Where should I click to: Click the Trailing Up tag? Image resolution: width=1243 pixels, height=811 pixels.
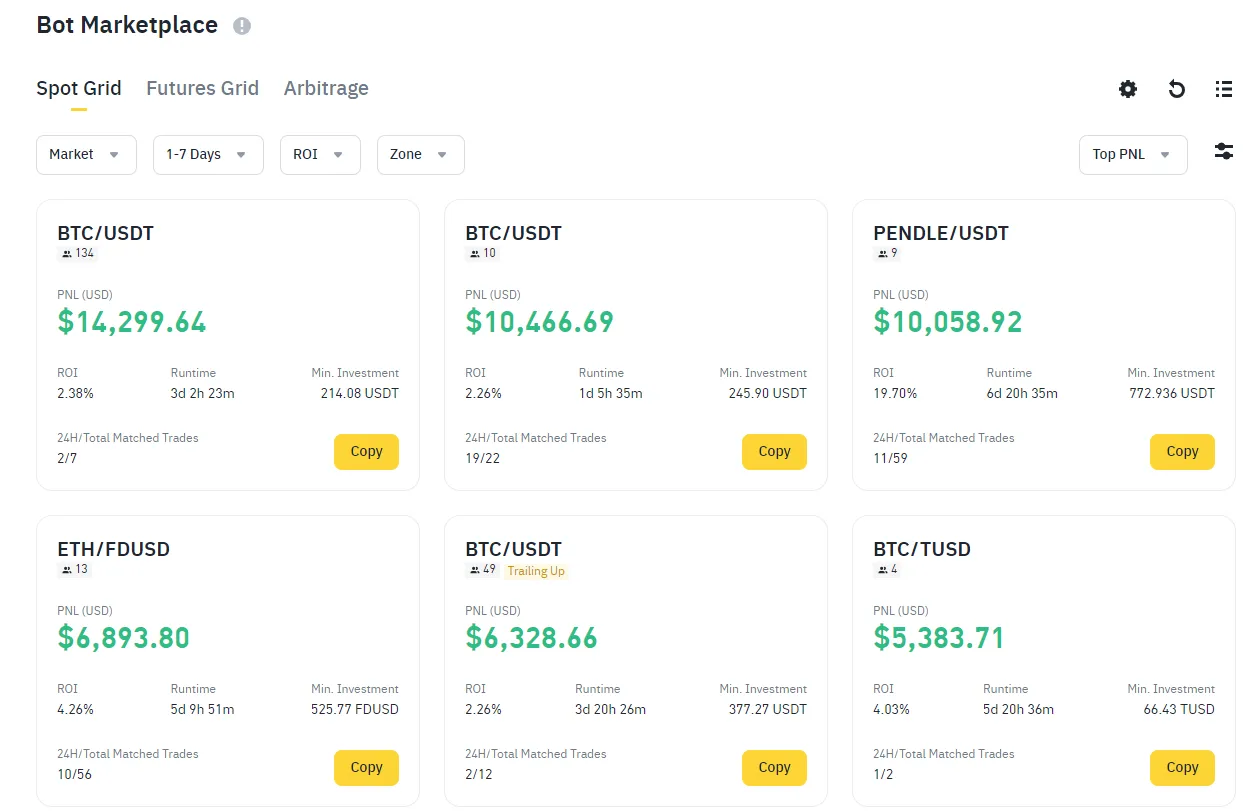point(535,571)
